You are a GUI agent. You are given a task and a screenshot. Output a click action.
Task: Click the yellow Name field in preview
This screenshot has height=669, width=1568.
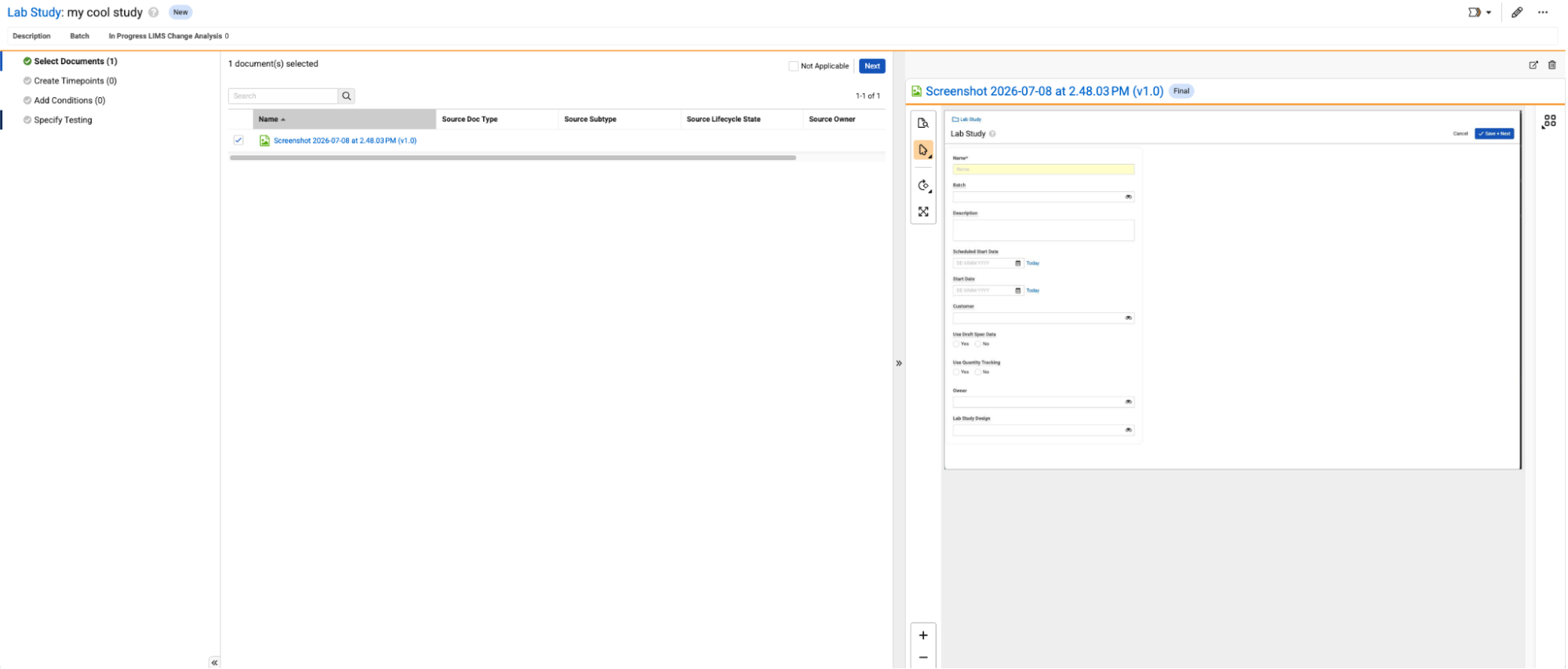coord(1043,169)
